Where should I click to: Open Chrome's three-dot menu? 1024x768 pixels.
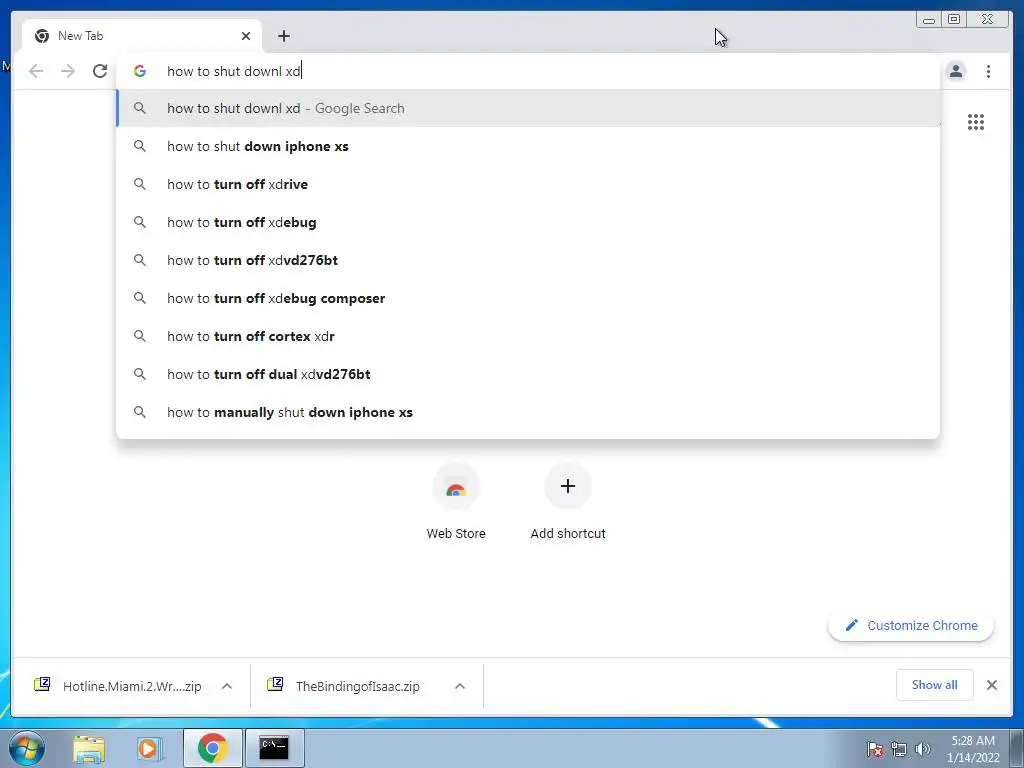coord(988,71)
